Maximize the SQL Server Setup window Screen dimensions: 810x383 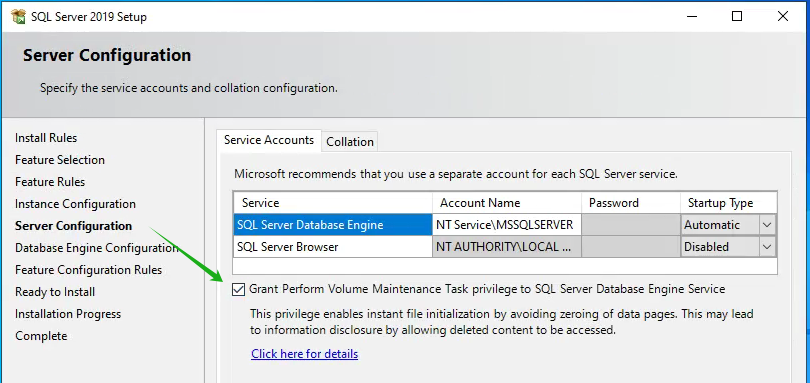pos(737,16)
